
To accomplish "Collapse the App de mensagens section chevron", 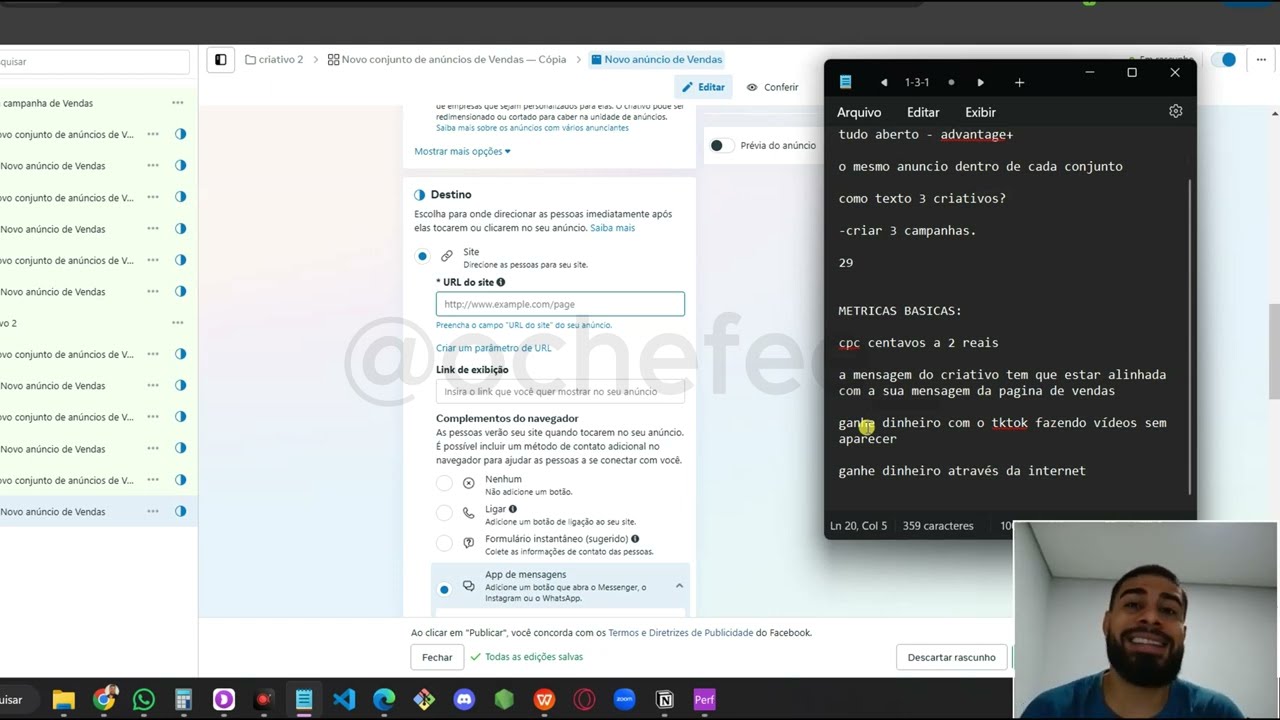I will click(679, 586).
